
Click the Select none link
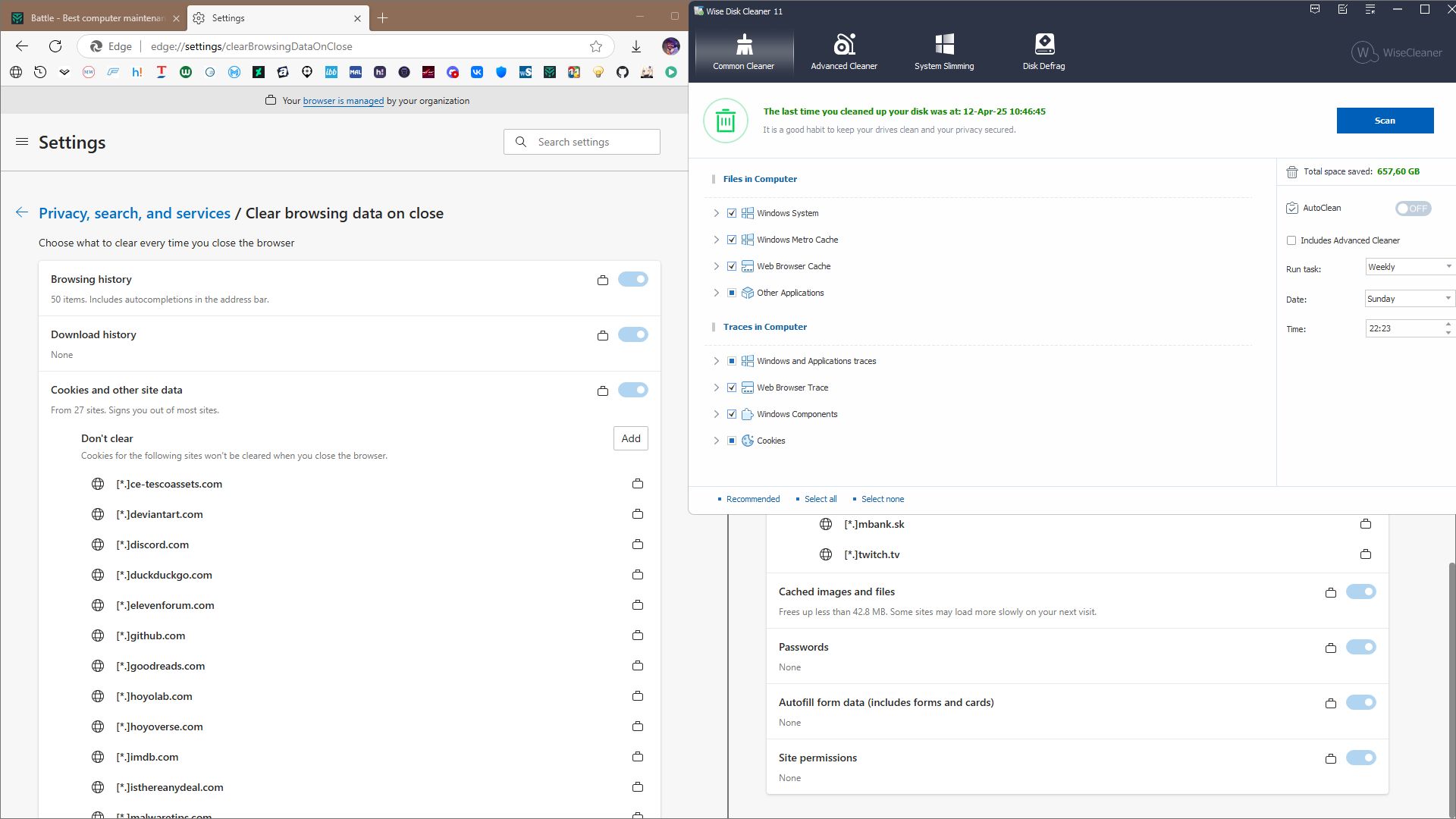(x=883, y=499)
